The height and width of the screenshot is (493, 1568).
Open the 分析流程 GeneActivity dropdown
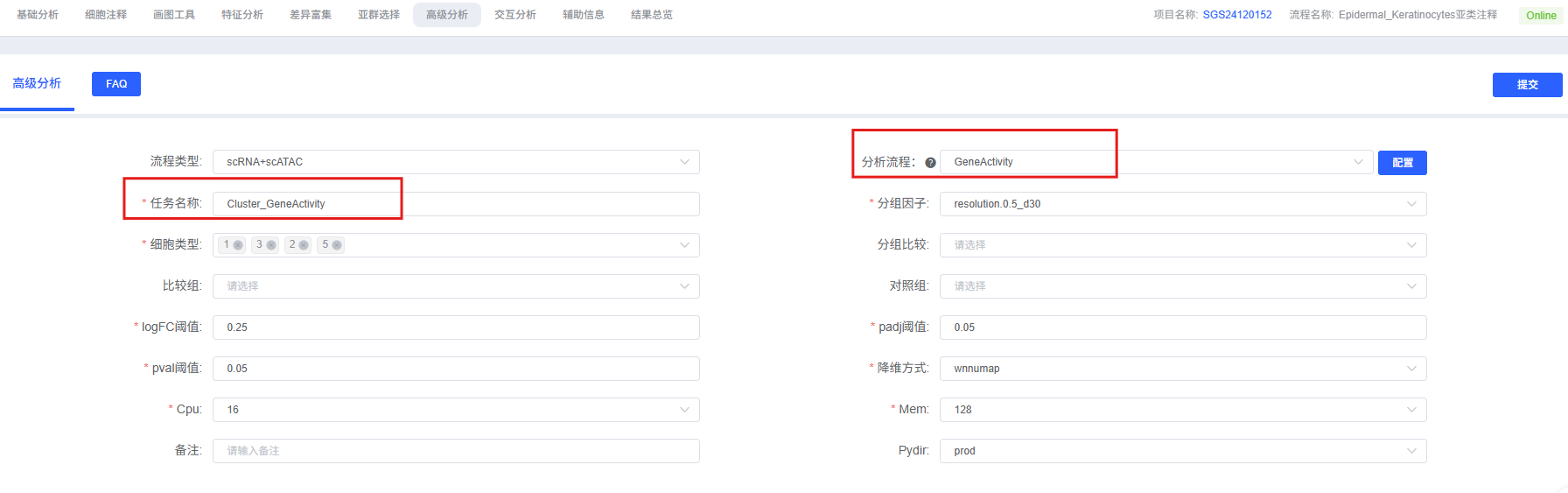coord(1153,162)
